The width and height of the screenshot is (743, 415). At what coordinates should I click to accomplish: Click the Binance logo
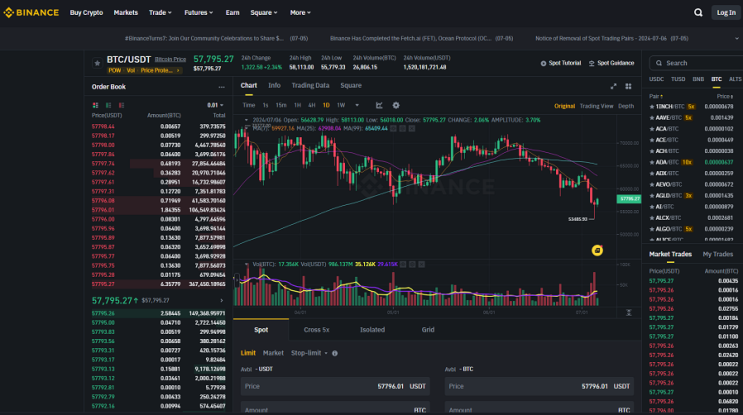point(31,13)
